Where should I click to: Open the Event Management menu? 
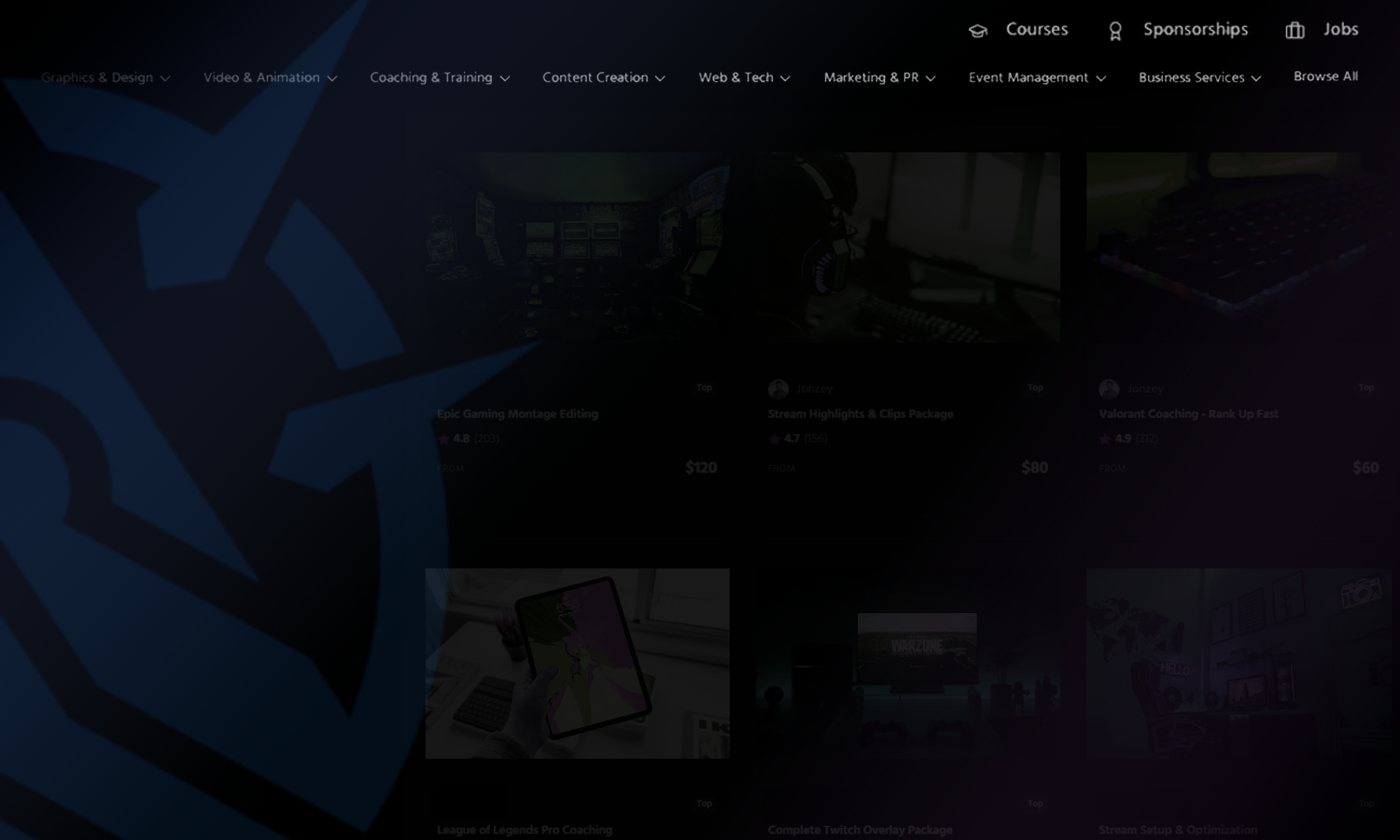(1037, 77)
